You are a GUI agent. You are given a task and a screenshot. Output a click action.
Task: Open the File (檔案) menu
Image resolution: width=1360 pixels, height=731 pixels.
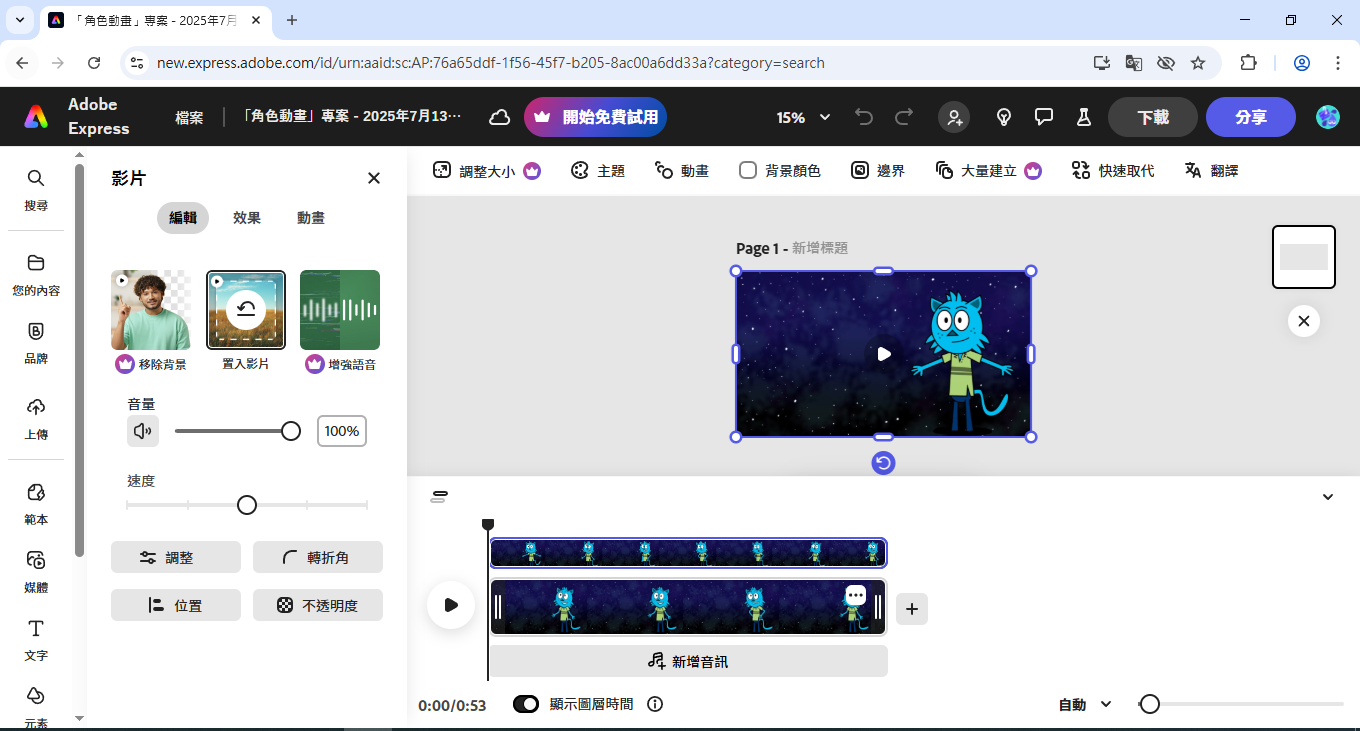[189, 117]
